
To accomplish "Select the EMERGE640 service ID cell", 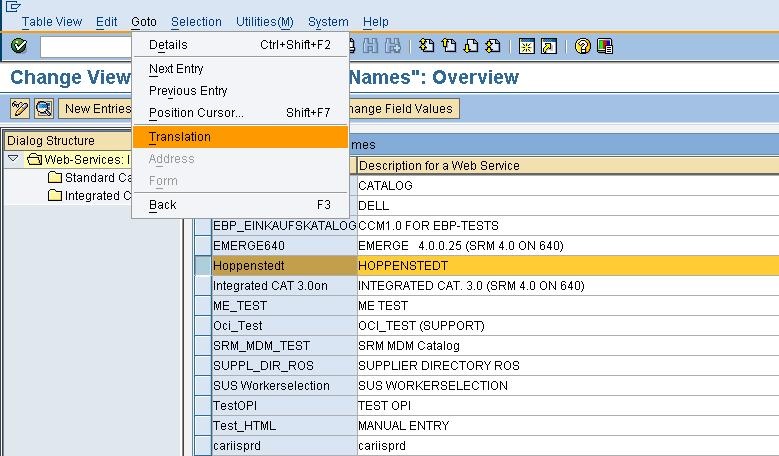I will 284,245.
